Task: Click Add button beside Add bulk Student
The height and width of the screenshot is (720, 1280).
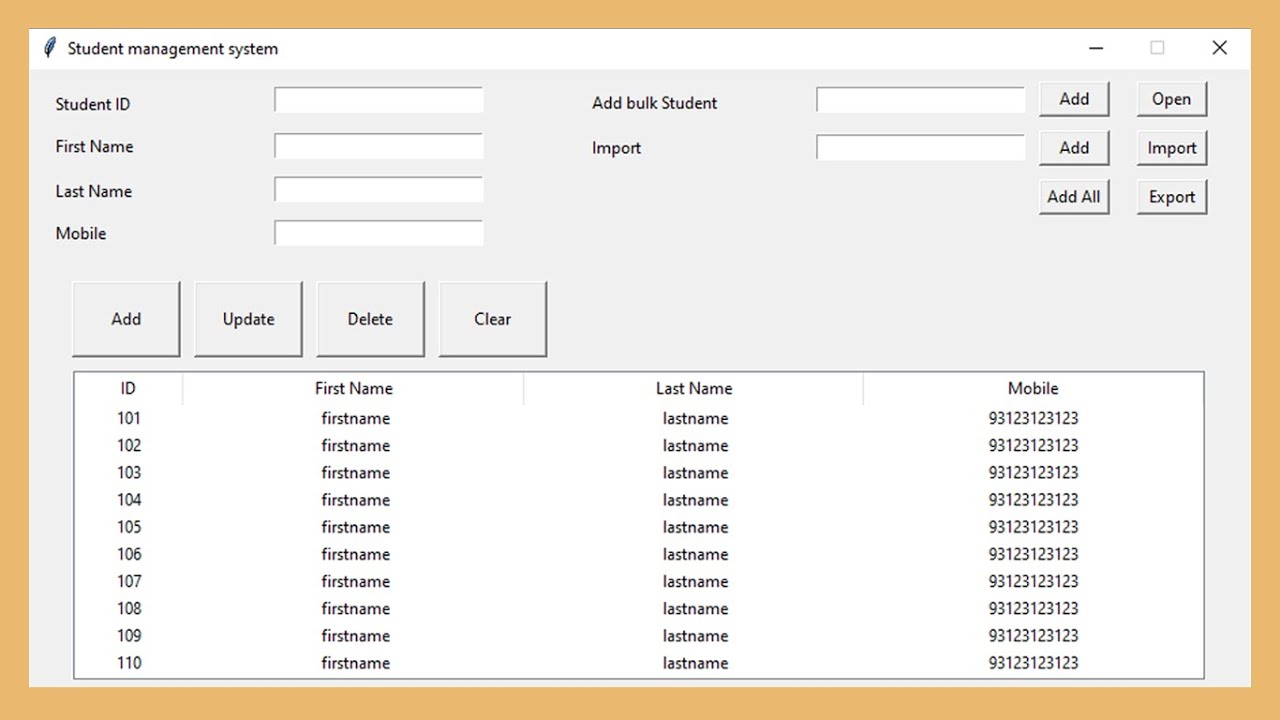Action: click(x=1074, y=99)
